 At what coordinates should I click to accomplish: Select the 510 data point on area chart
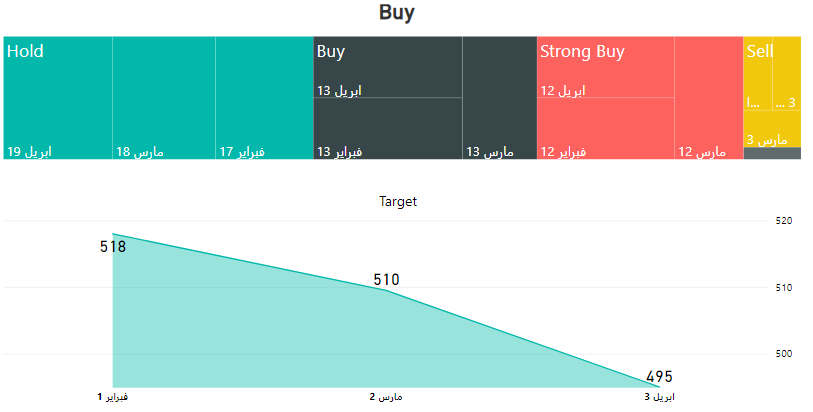click(x=386, y=290)
